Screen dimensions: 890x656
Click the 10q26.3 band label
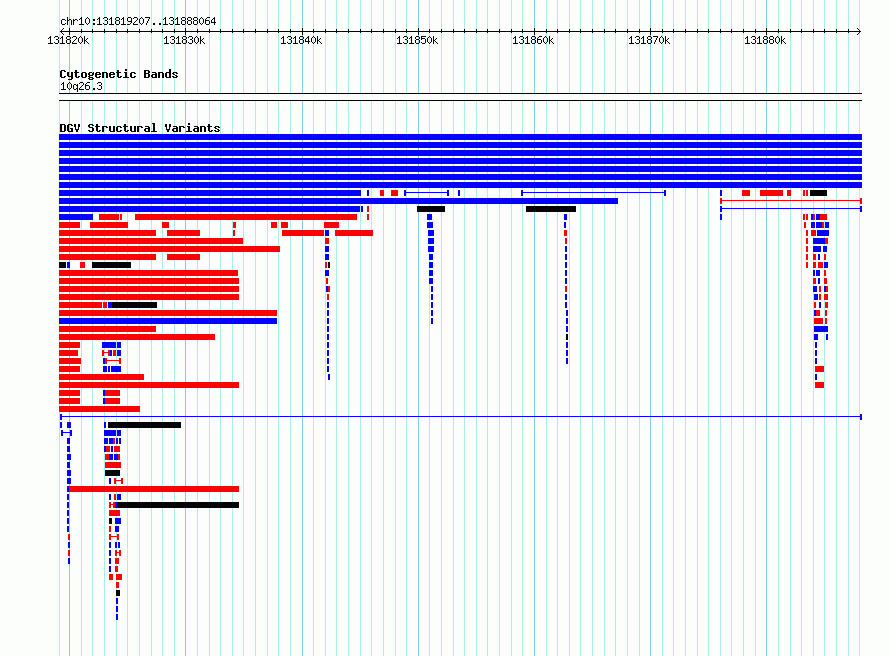[81, 86]
